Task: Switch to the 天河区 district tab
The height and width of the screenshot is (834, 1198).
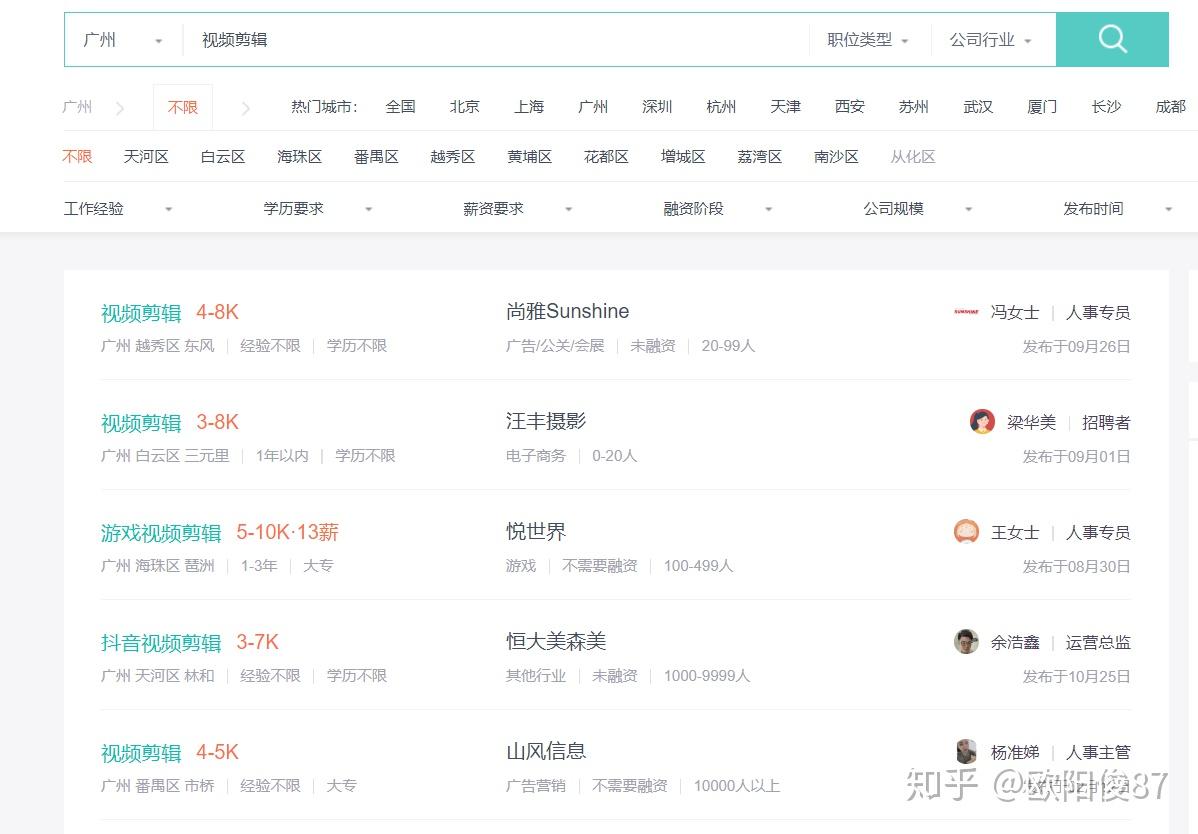Action: tap(146, 156)
